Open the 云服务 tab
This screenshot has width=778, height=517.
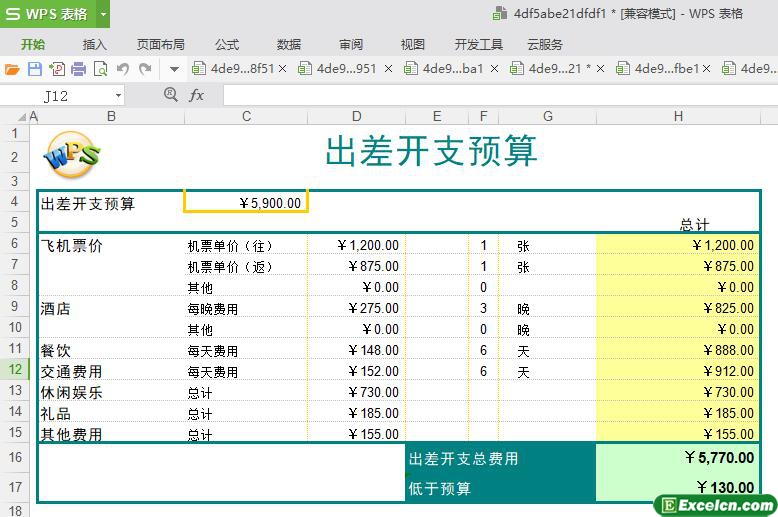click(545, 44)
